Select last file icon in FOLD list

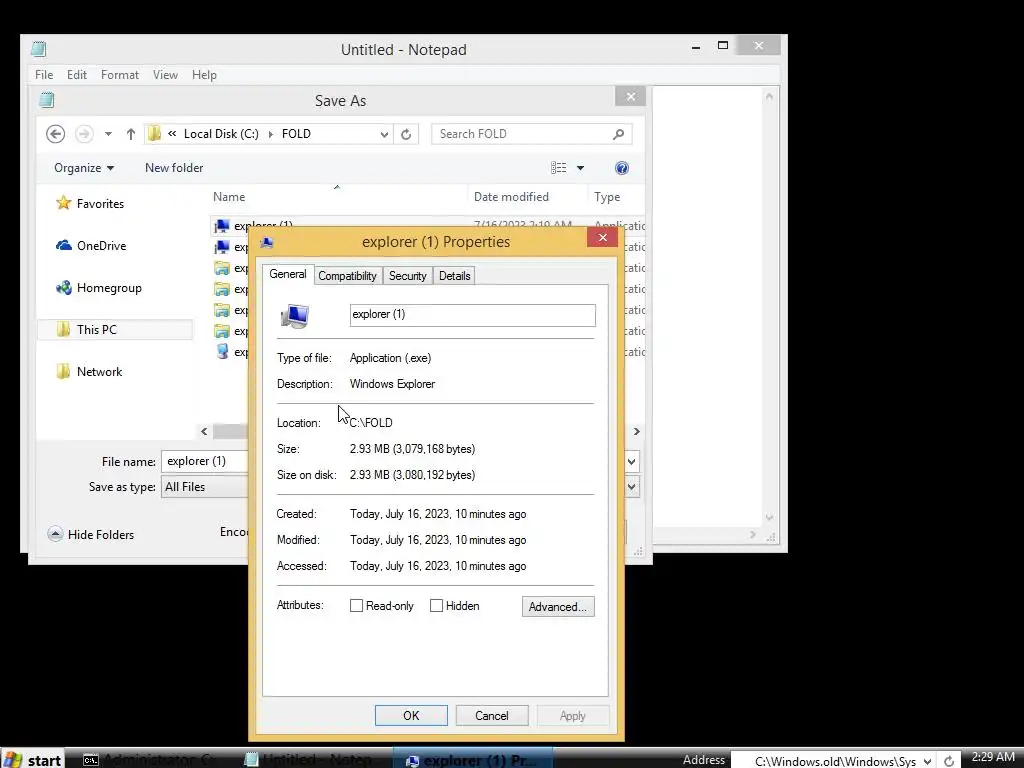(x=222, y=352)
